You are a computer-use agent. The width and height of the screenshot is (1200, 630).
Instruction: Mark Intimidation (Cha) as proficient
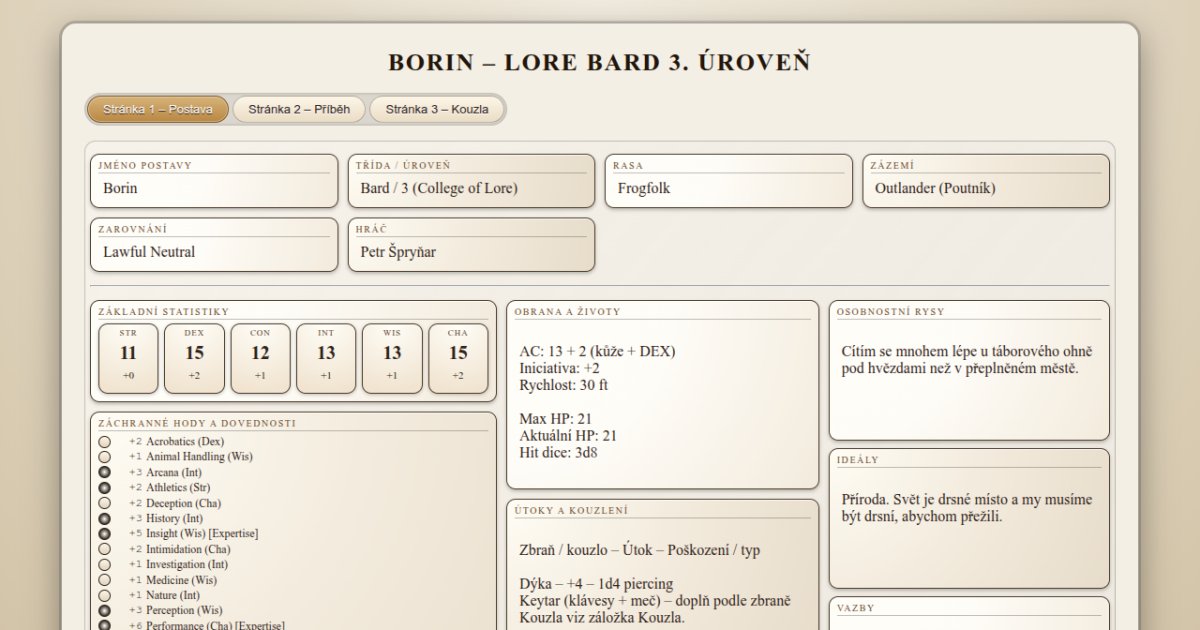pyautogui.click(x=104, y=549)
